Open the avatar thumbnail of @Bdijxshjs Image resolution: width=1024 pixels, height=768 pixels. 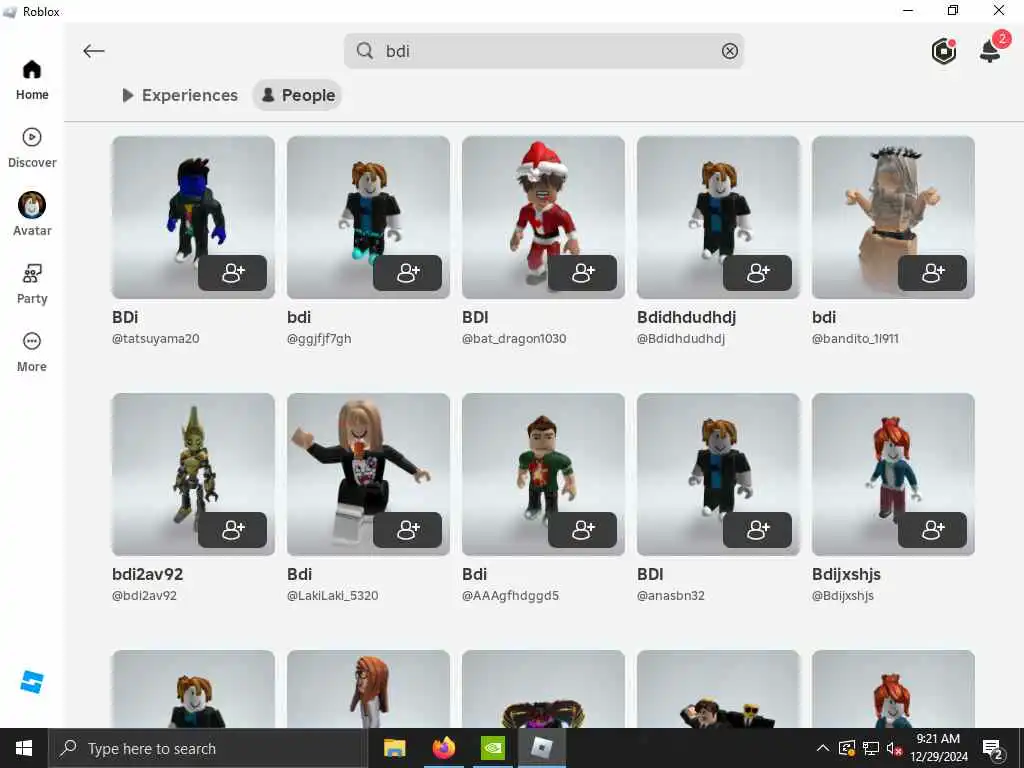tap(893, 474)
